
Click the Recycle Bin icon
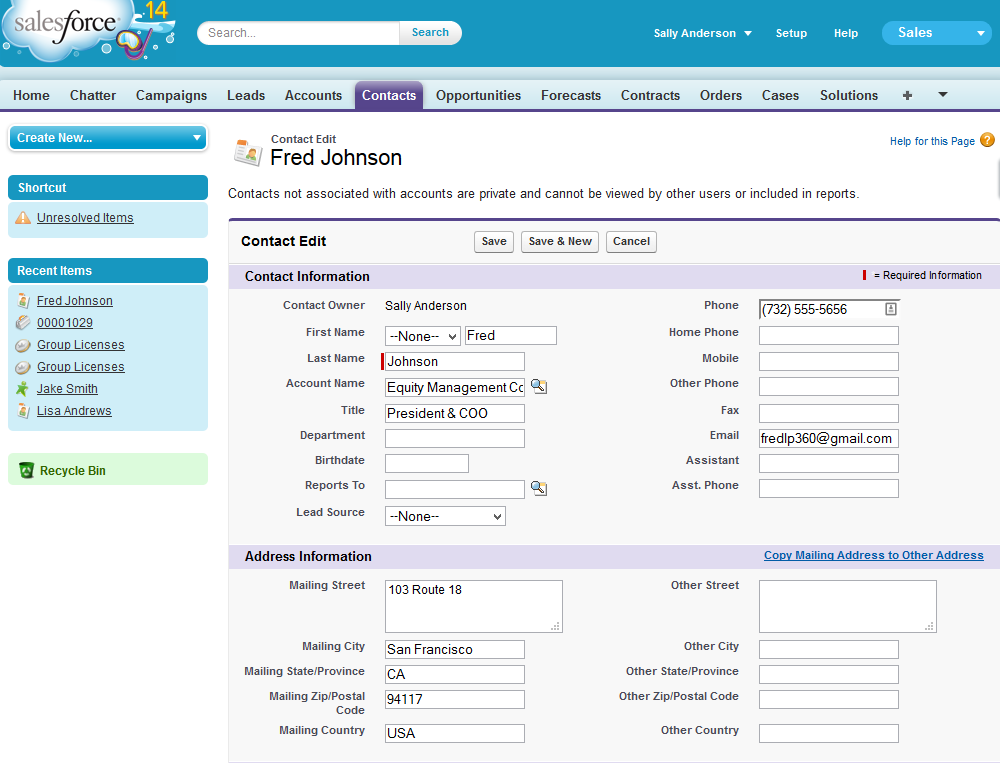pyautogui.click(x=26, y=470)
